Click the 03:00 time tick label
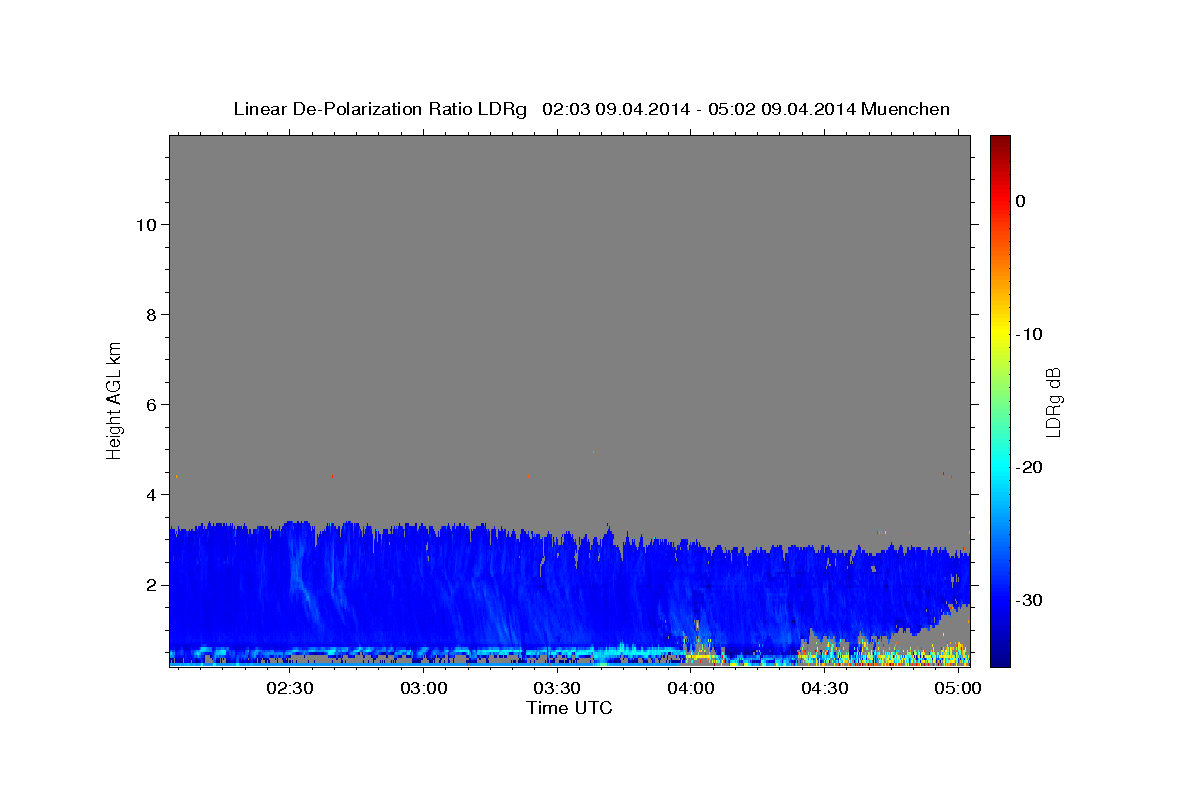The width and height of the screenshot is (1200, 800). coord(423,689)
